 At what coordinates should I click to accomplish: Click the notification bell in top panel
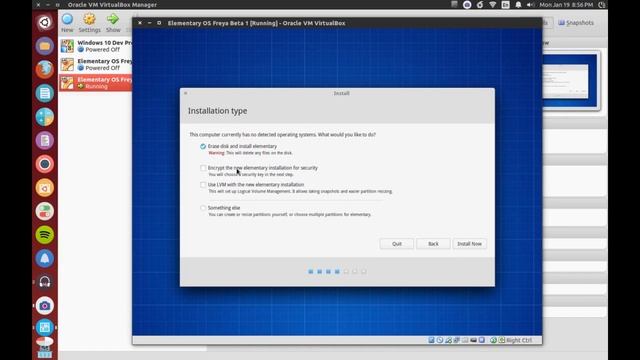(518, 5)
